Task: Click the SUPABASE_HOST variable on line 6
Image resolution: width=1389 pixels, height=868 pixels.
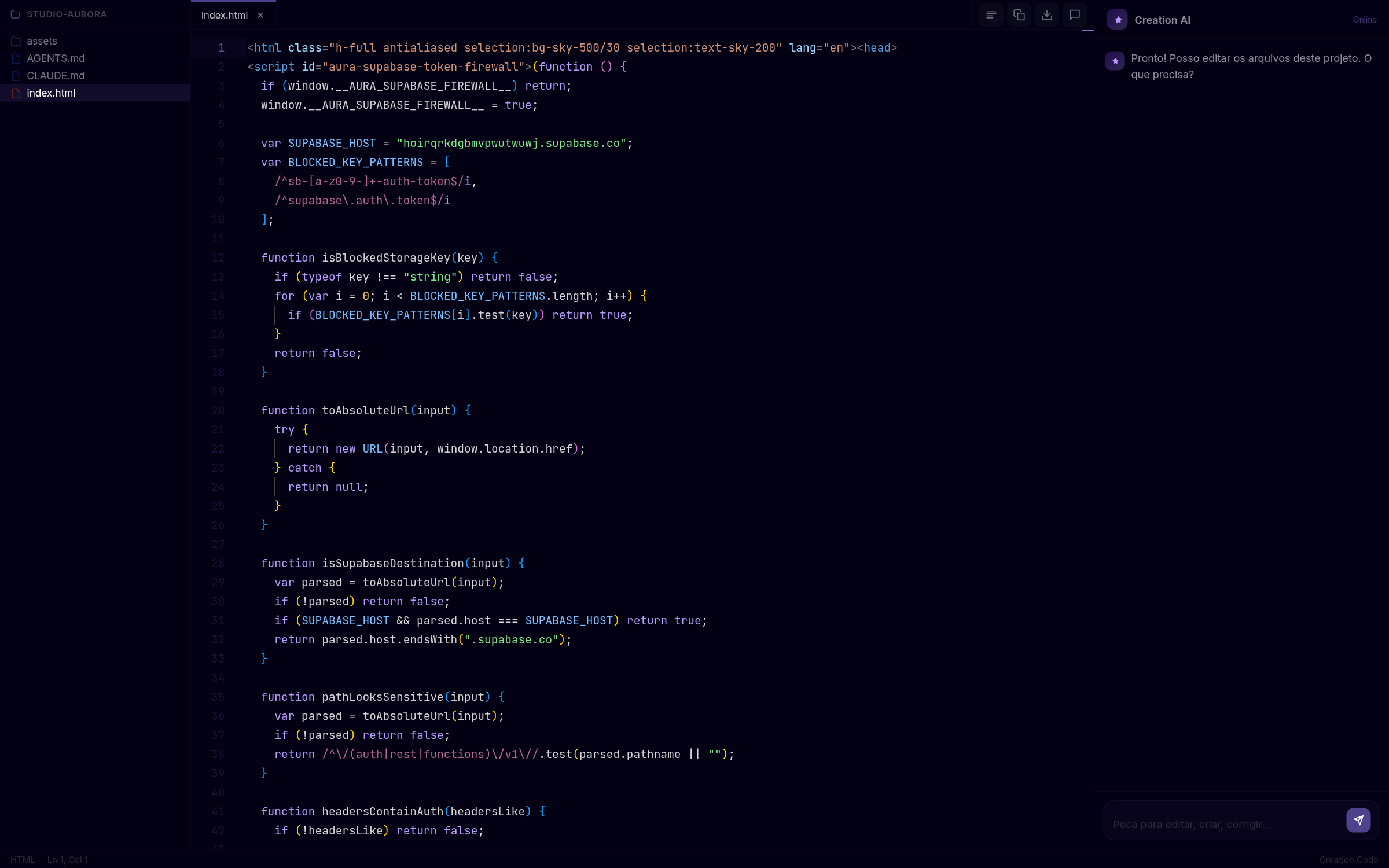Action: click(x=332, y=144)
